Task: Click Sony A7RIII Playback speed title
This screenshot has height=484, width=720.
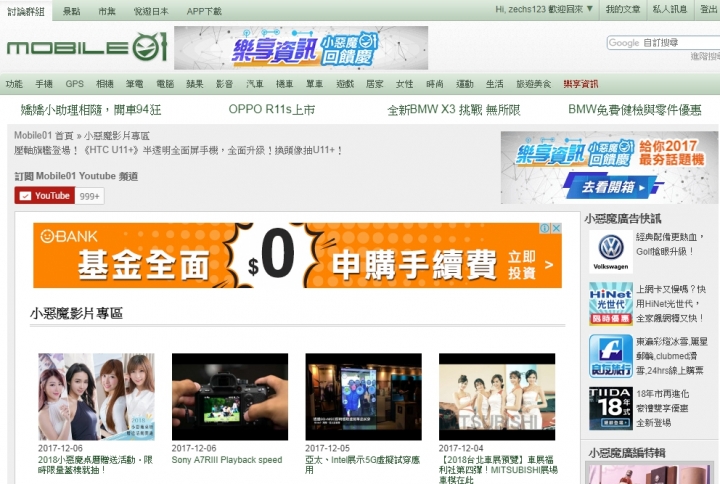Action: [227, 460]
